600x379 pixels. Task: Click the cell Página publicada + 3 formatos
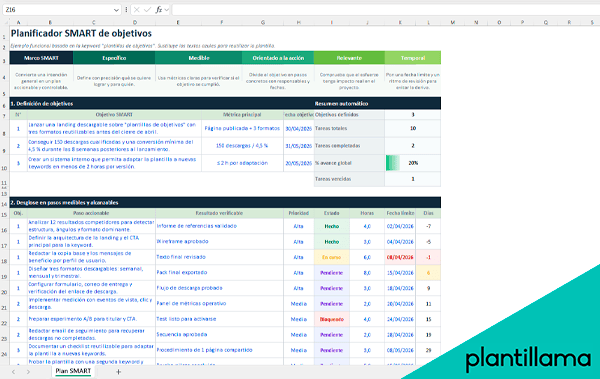242,128
